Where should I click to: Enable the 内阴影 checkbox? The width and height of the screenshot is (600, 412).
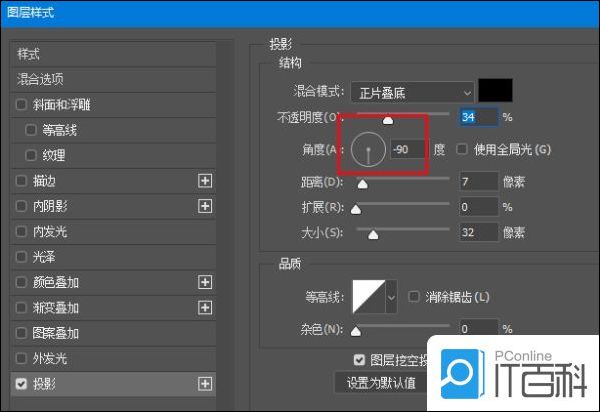click(21, 206)
